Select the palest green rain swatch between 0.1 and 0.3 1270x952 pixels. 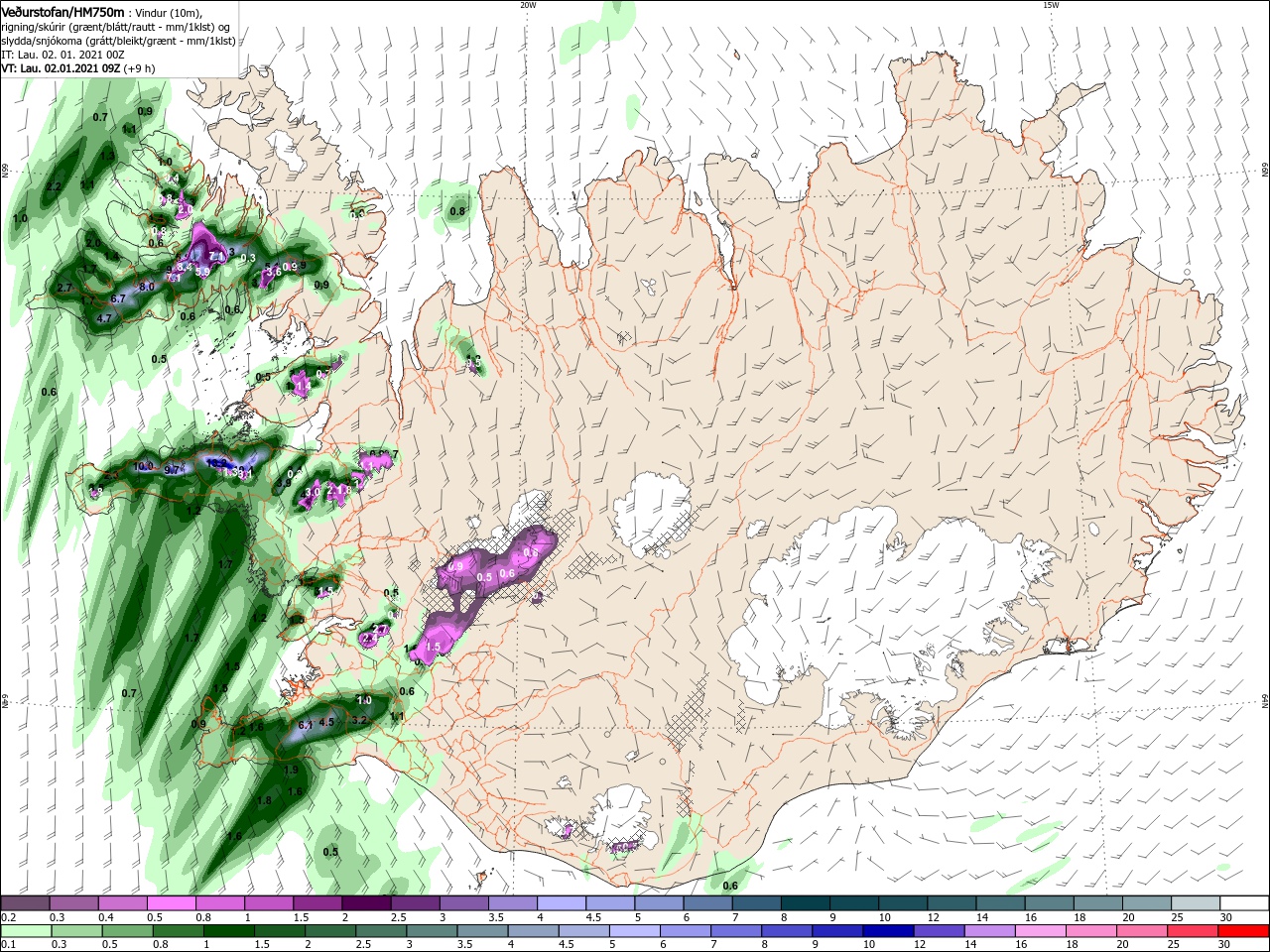coord(26,931)
